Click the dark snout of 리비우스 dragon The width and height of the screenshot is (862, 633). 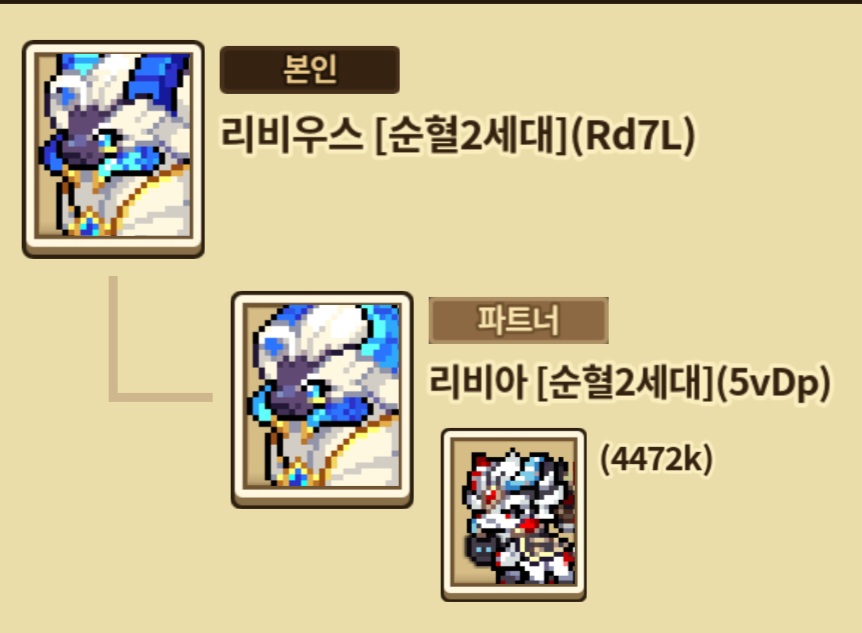(x=80, y=142)
